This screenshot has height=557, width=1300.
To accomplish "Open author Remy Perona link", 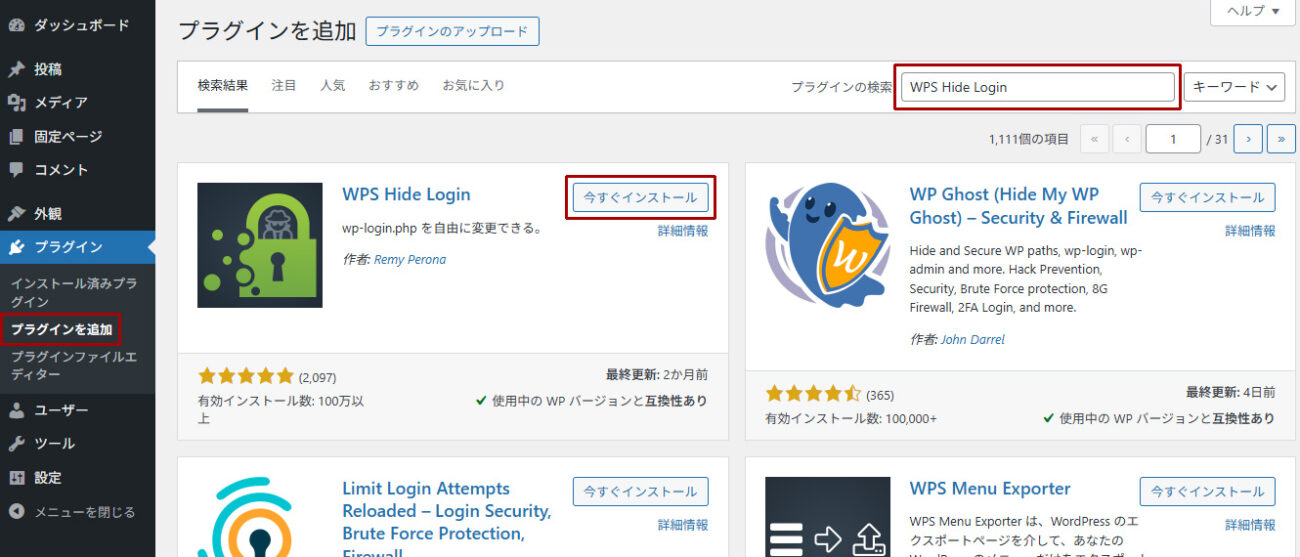I will click(x=410, y=259).
